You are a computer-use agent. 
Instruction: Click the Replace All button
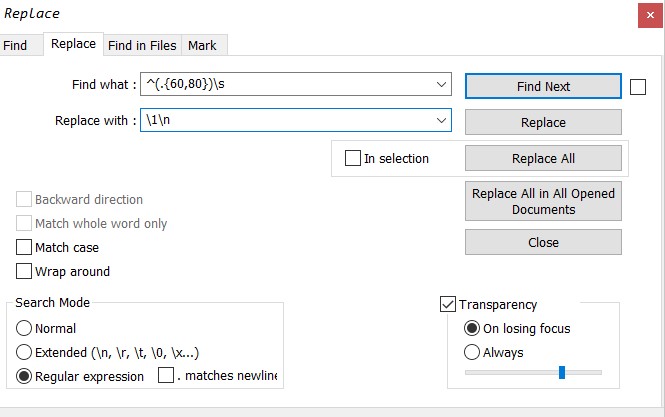(x=543, y=158)
